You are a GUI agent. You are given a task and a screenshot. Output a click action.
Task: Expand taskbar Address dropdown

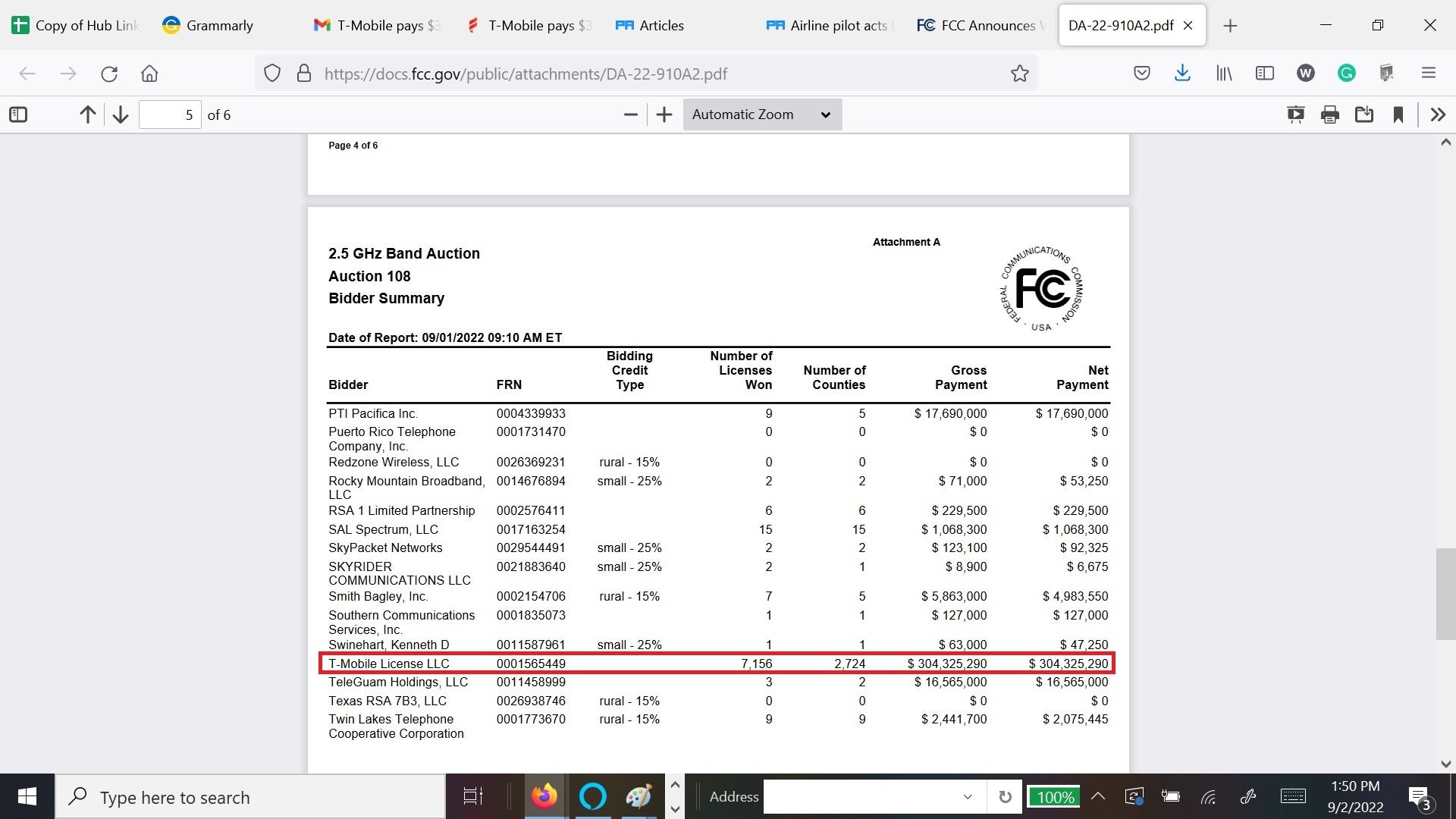[x=968, y=796]
